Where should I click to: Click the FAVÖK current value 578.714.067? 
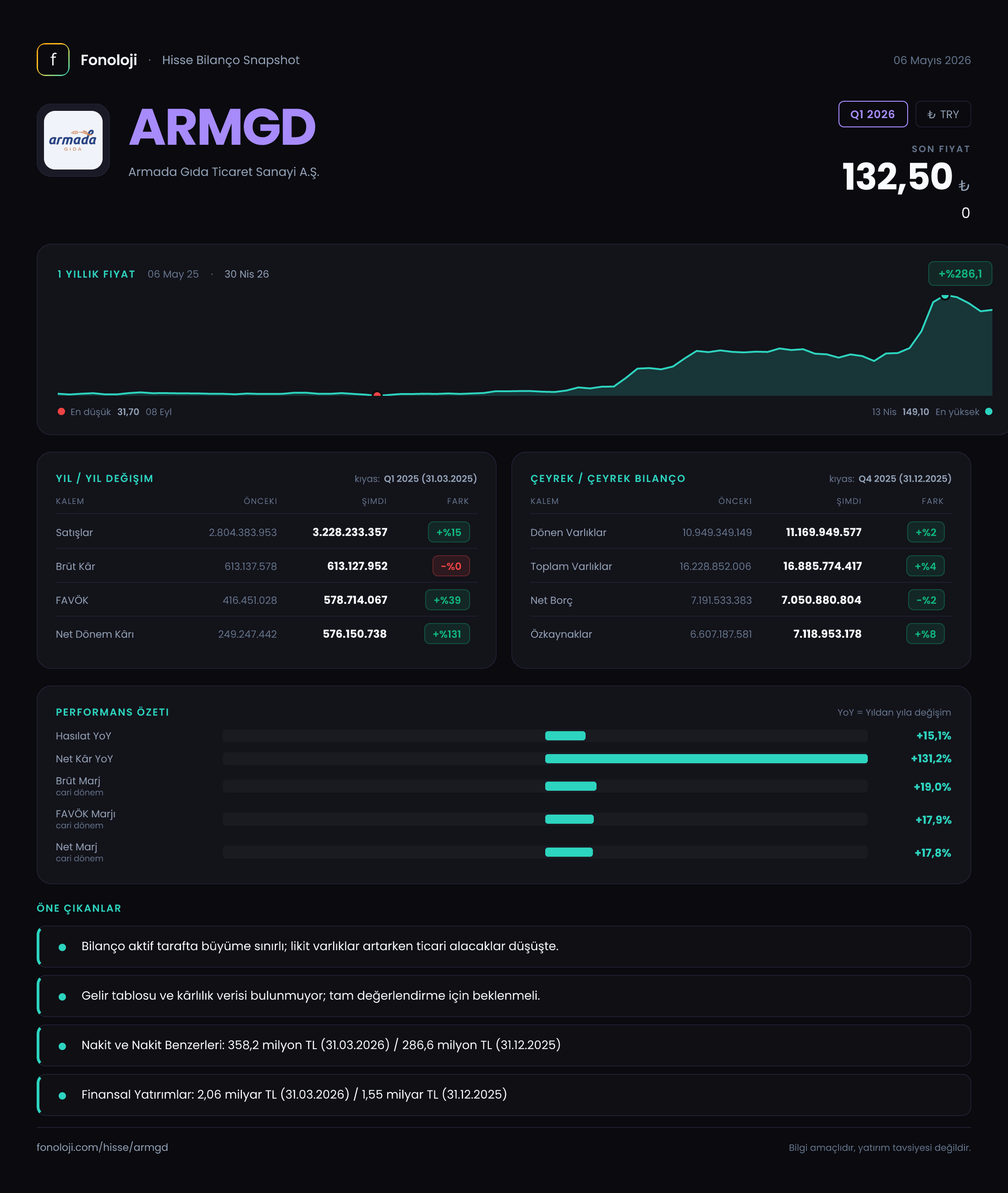tap(356, 600)
